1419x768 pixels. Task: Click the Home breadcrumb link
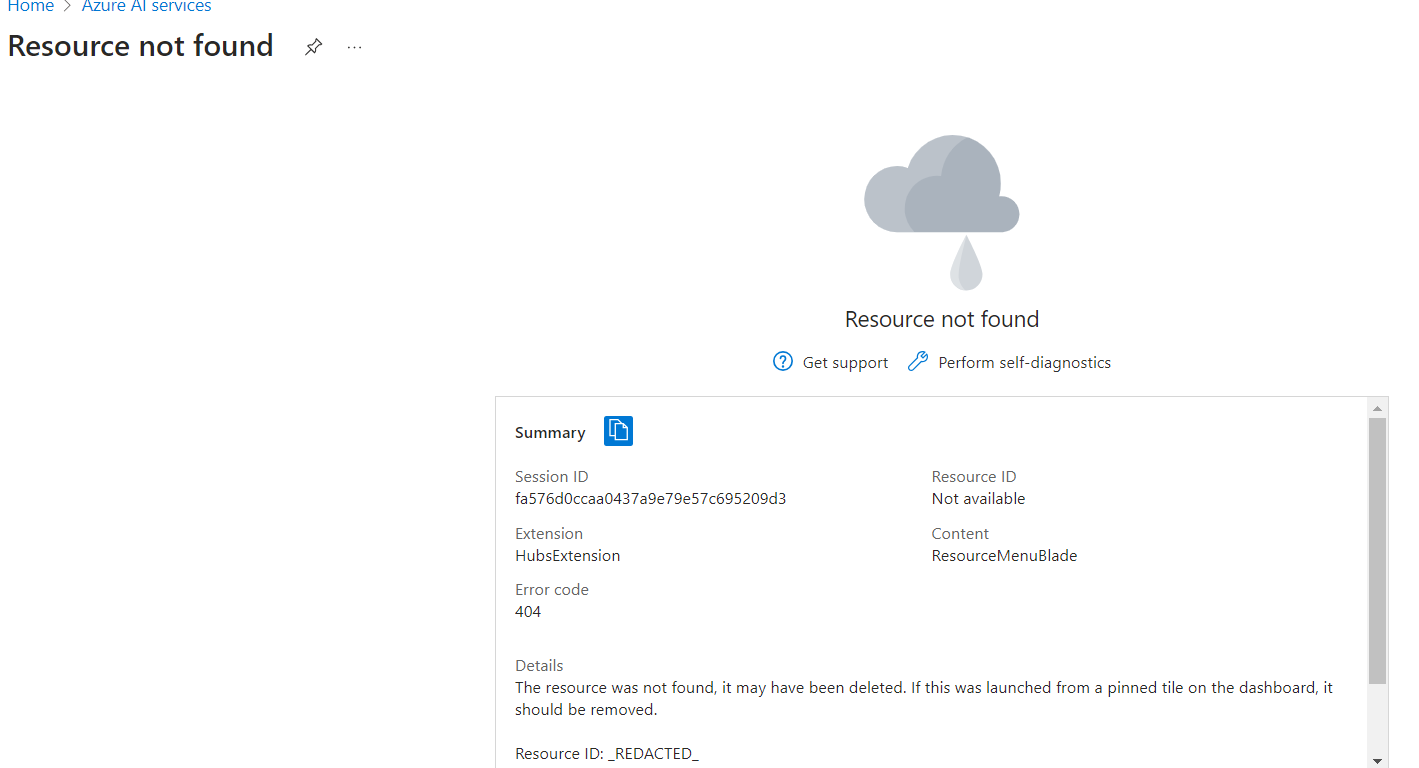point(31,6)
